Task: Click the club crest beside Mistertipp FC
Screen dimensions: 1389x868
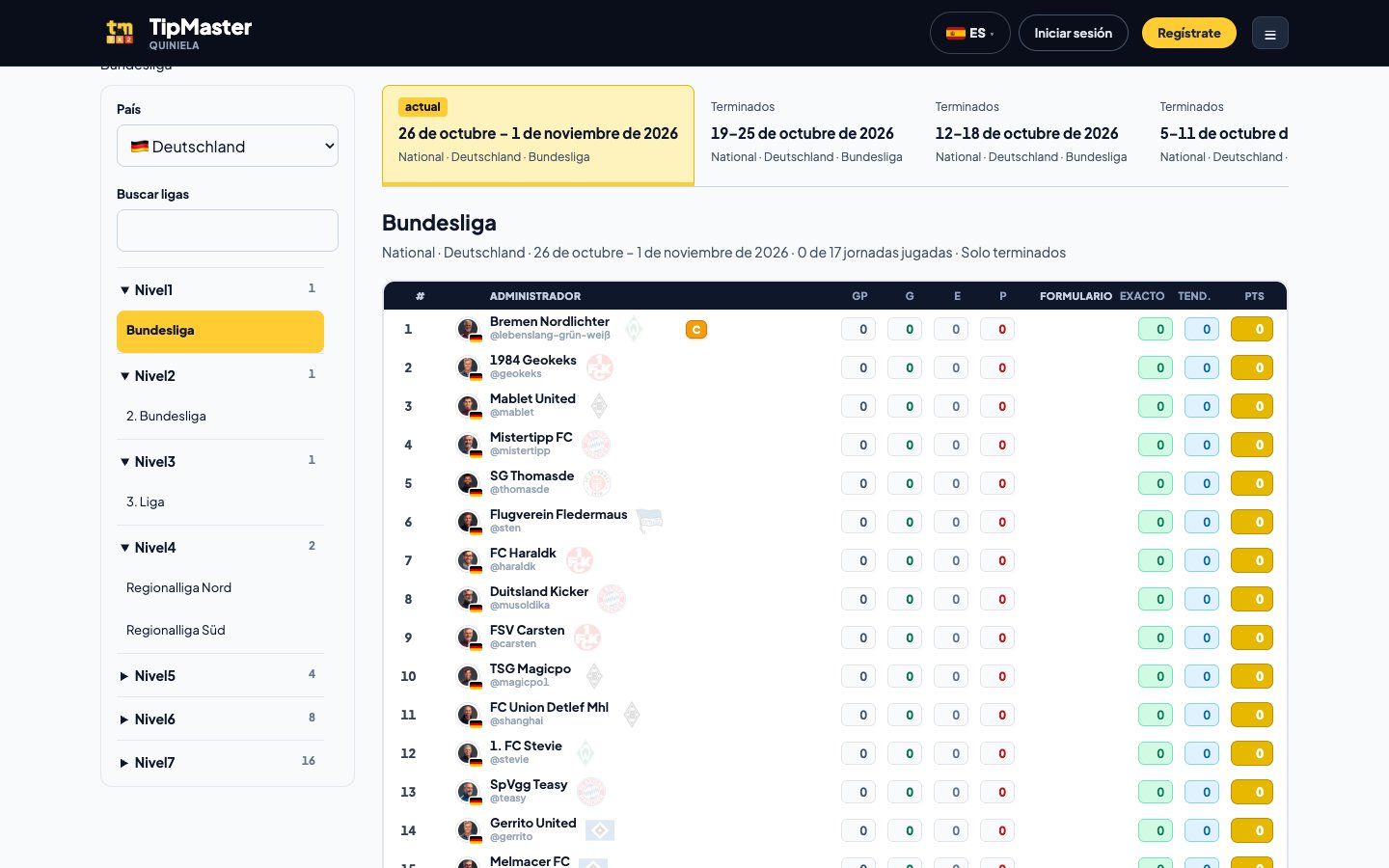Action: click(596, 445)
